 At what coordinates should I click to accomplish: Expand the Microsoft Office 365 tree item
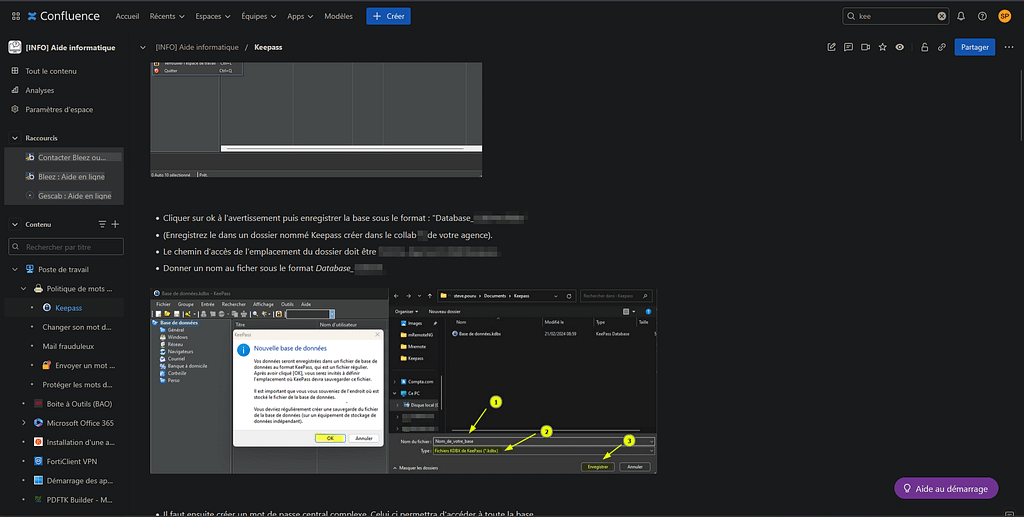click(23, 423)
